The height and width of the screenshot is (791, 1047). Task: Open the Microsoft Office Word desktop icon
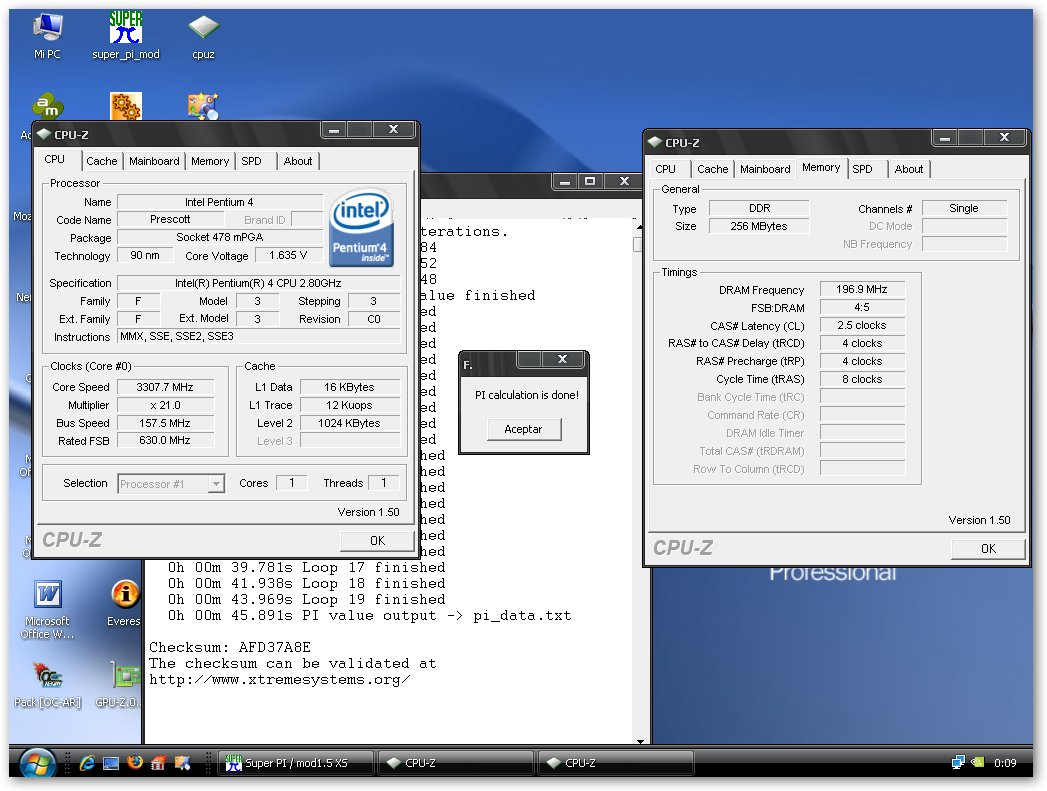(x=47, y=609)
